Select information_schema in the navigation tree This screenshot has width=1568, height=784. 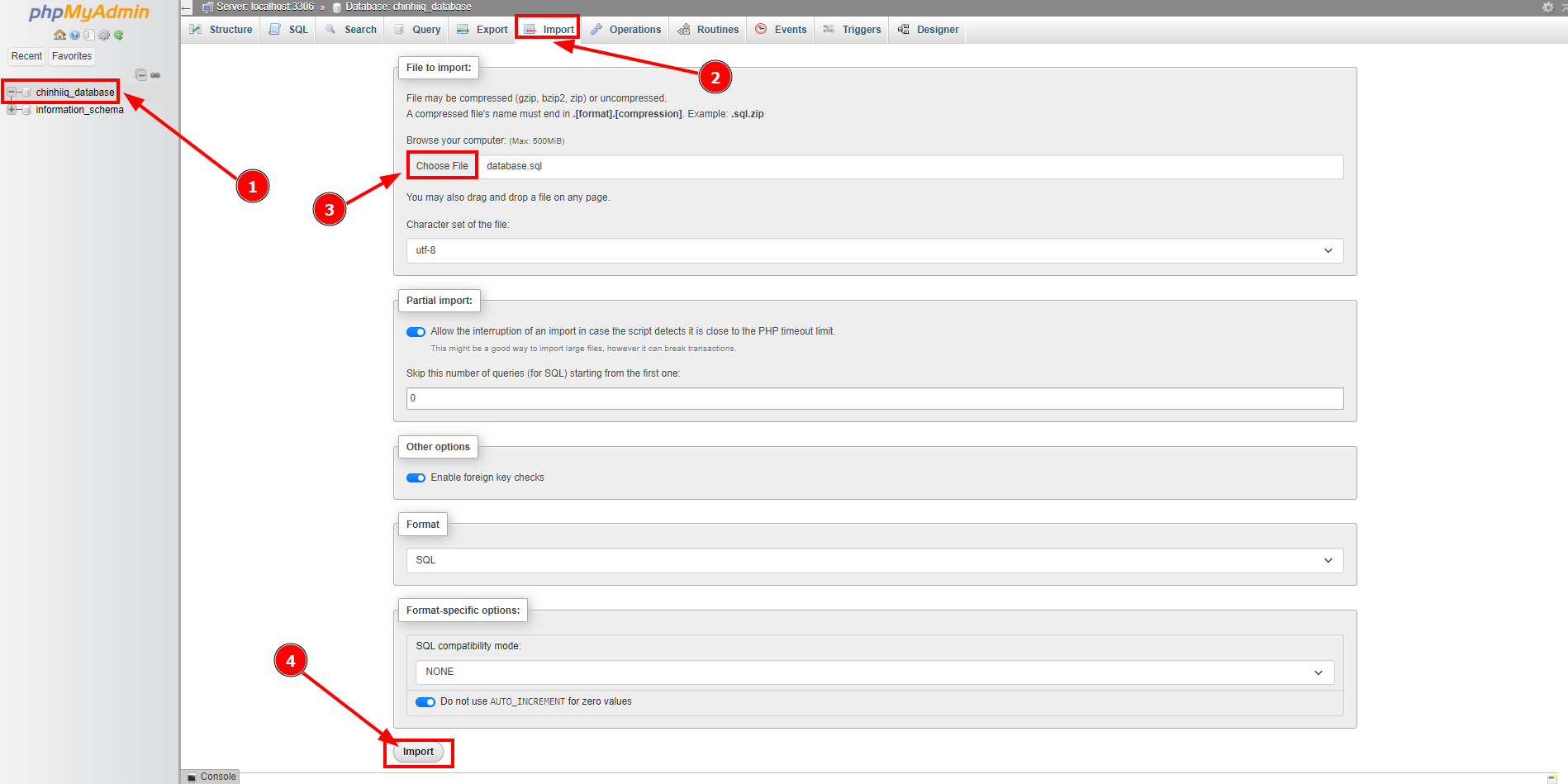coord(79,110)
